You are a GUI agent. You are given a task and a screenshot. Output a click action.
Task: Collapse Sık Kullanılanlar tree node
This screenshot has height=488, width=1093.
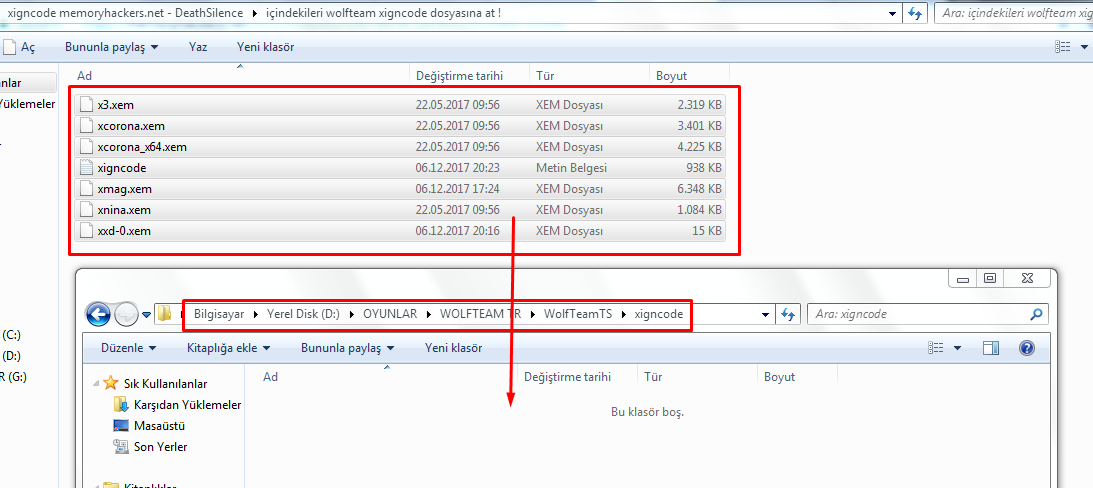(96, 383)
